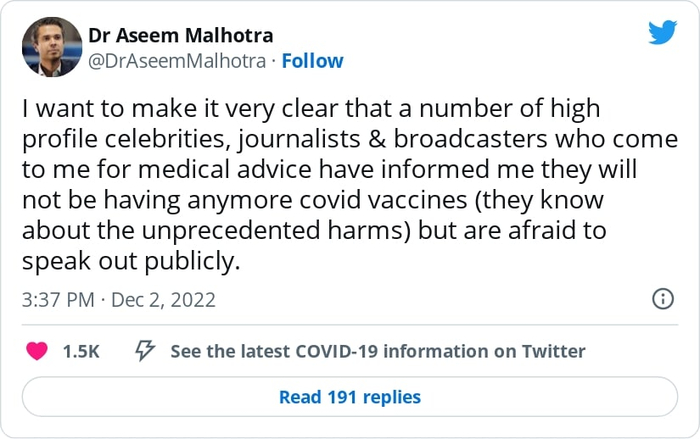The height and width of the screenshot is (439, 700).
Task: Like the tweet with the heart icon
Action: click(37, 351)
